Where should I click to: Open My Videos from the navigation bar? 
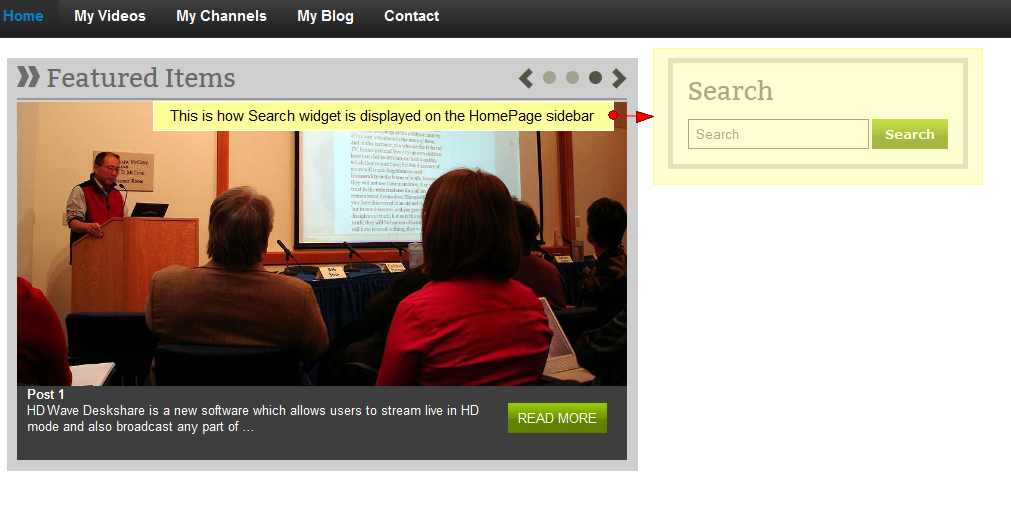tap(110, 16)
